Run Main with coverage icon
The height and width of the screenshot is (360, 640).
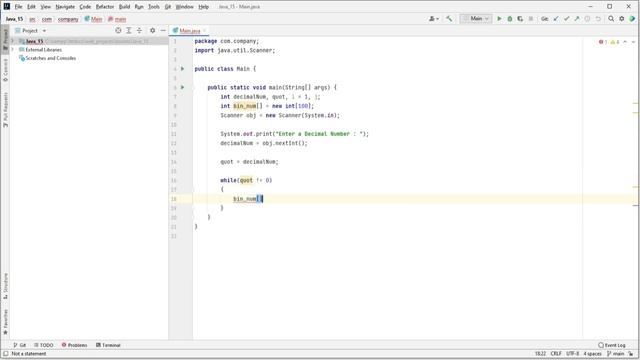[x=520, y=19]
